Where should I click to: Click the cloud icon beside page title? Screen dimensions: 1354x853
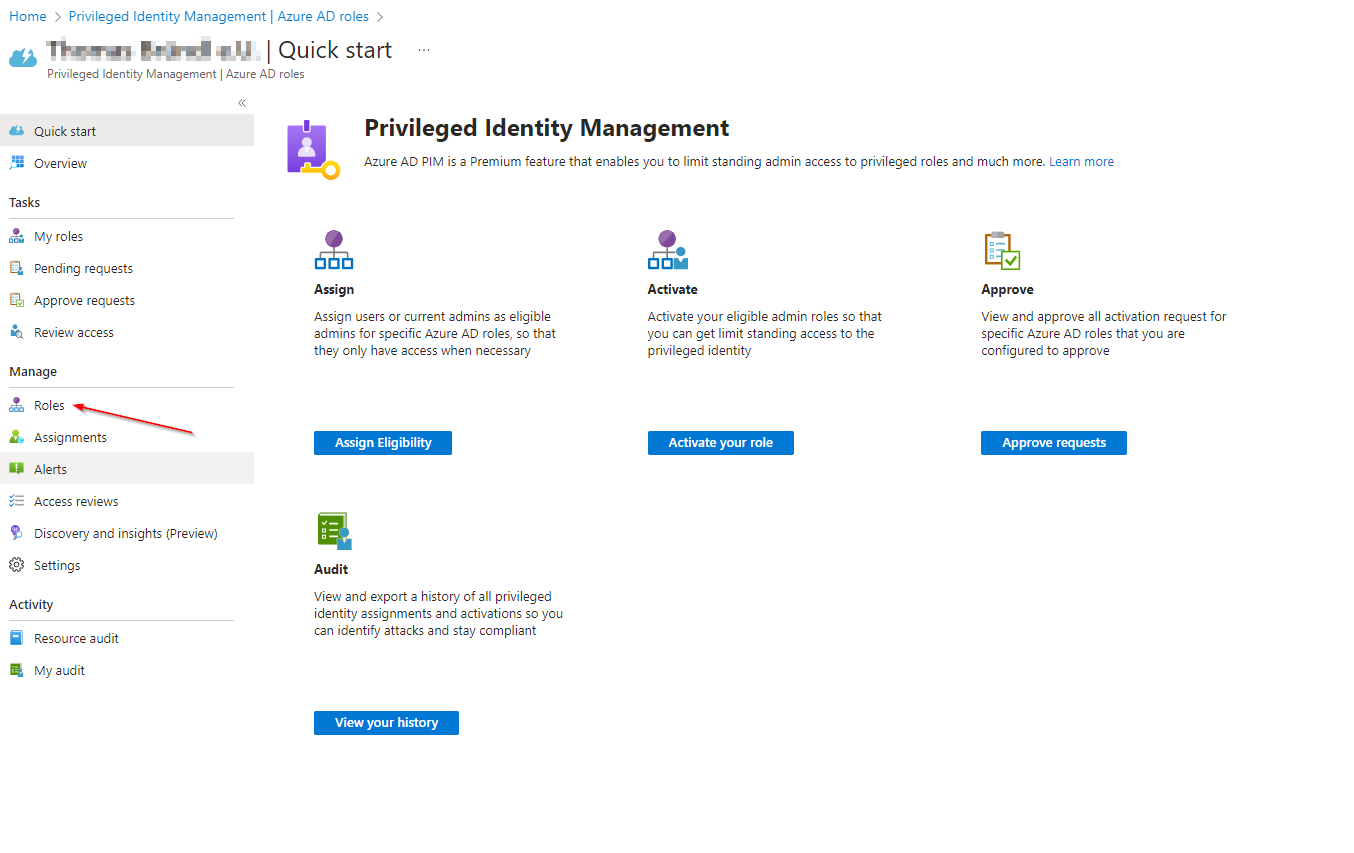tap(23, 58)
